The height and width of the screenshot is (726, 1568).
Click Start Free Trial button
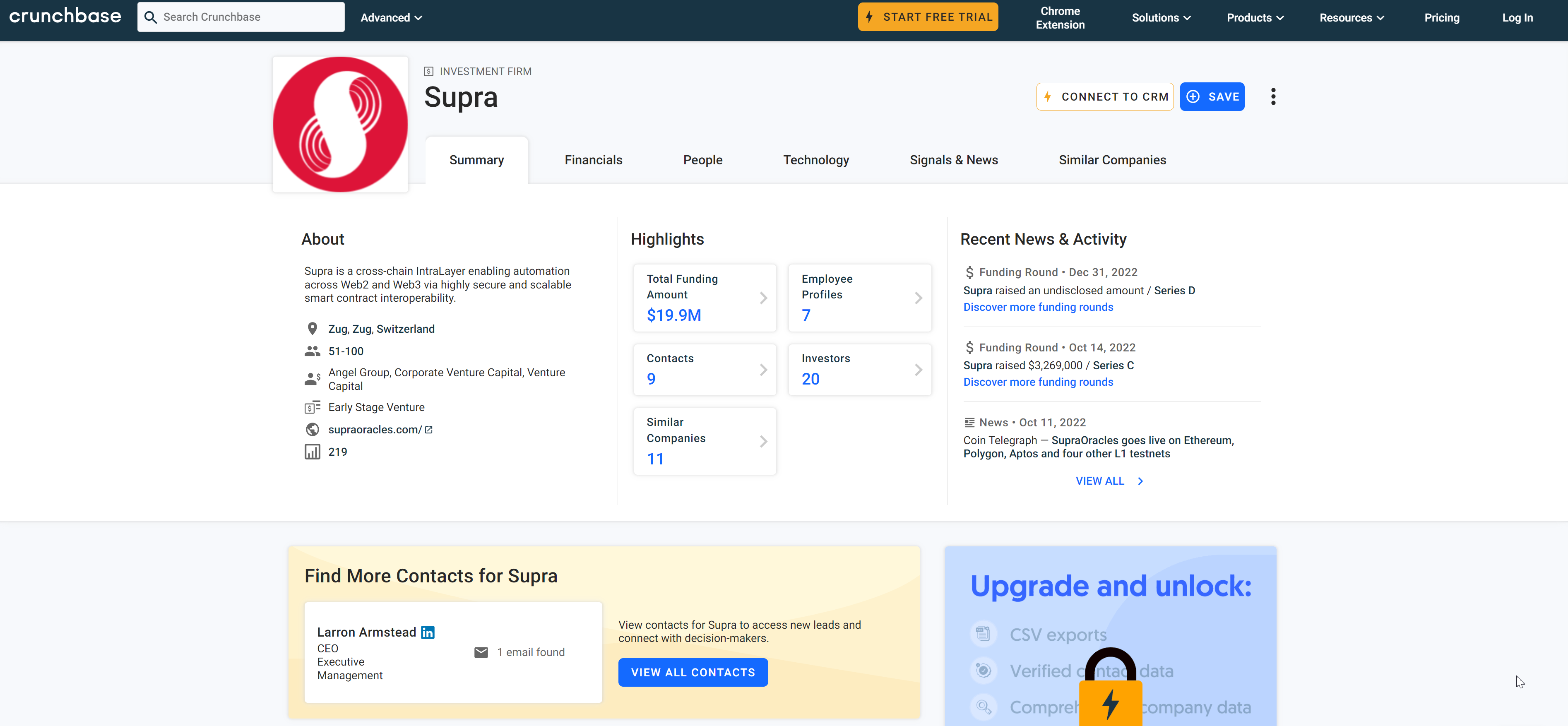pyautogui.click(x=928, y=17)
